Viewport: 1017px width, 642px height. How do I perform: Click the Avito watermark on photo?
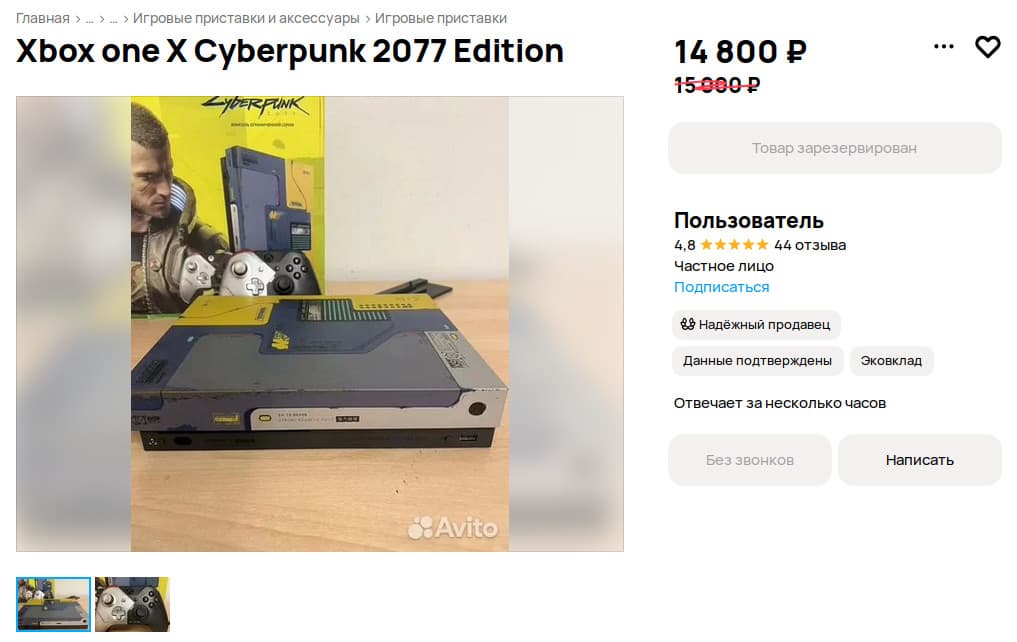coord(453,527)
